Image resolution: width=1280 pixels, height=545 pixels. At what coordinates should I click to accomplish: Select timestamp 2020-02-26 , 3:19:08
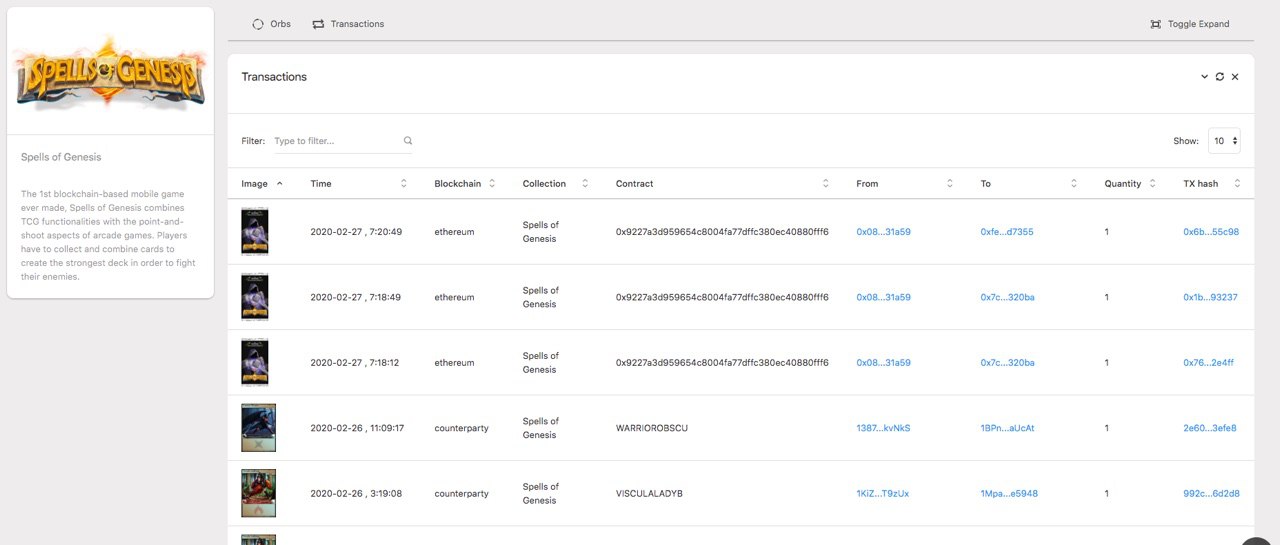(356, 494)
